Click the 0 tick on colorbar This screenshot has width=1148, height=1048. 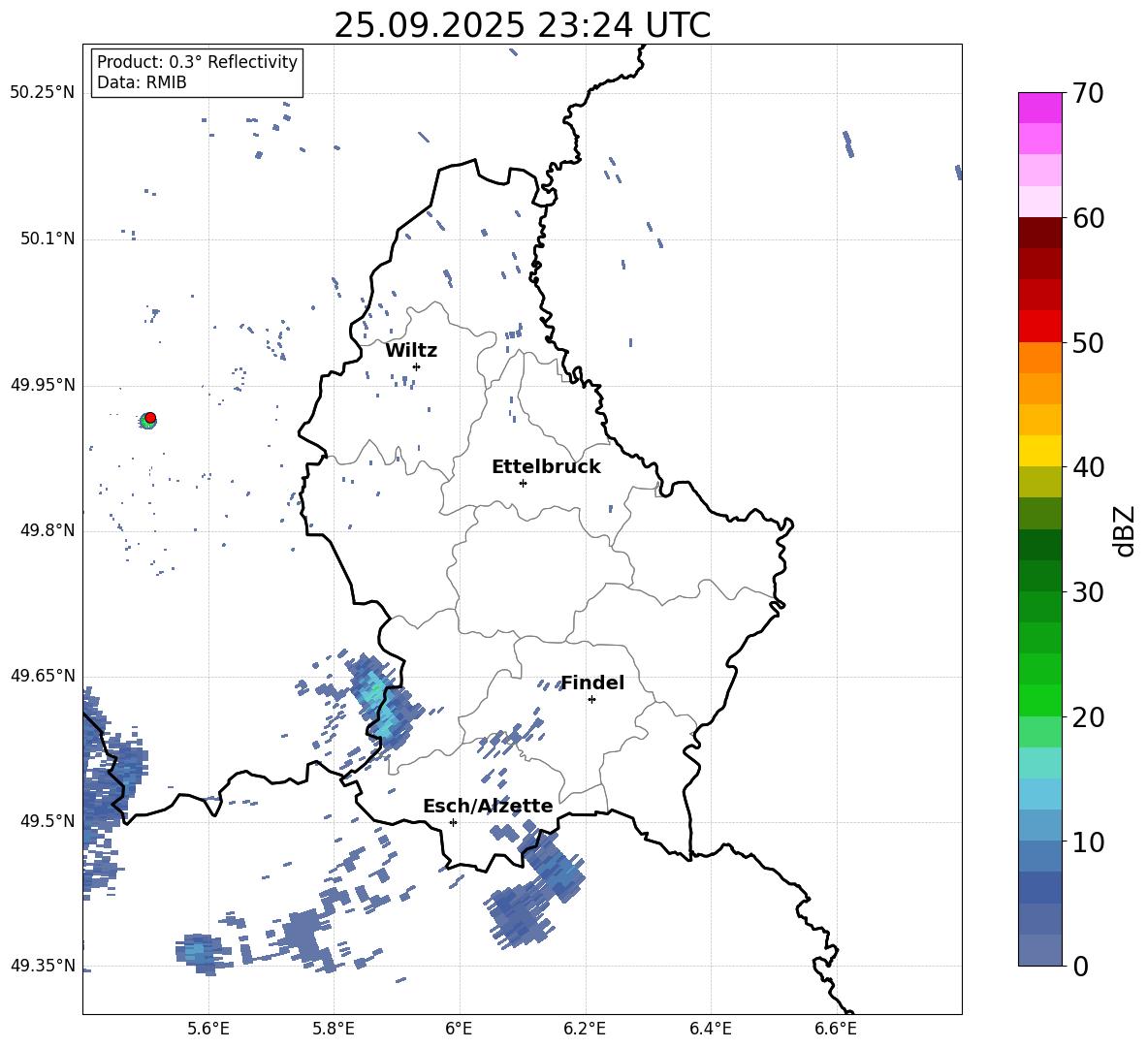tap(1080, 966)
